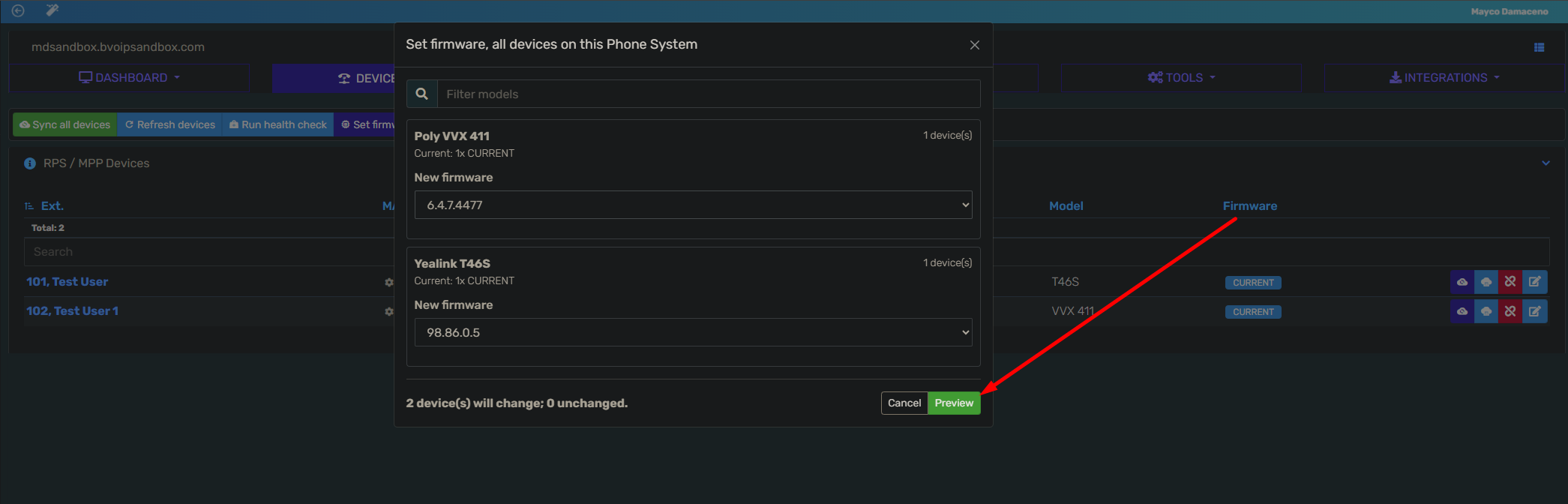Open the 102, Test User 1 link
Image resolution: width=1568 pixels, height=504 pixels.
(x=73, y=311)
